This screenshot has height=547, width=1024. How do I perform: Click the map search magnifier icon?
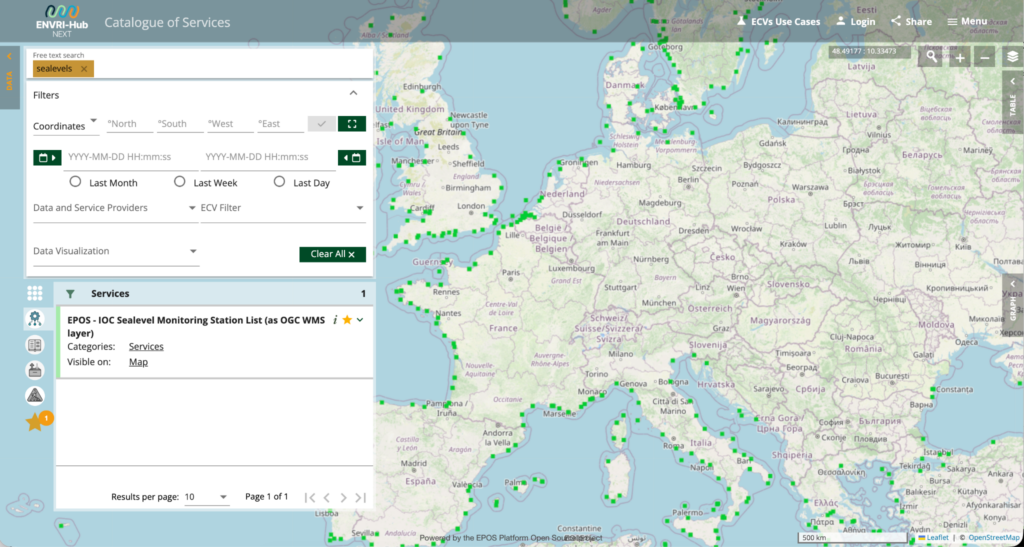(932, 57)
